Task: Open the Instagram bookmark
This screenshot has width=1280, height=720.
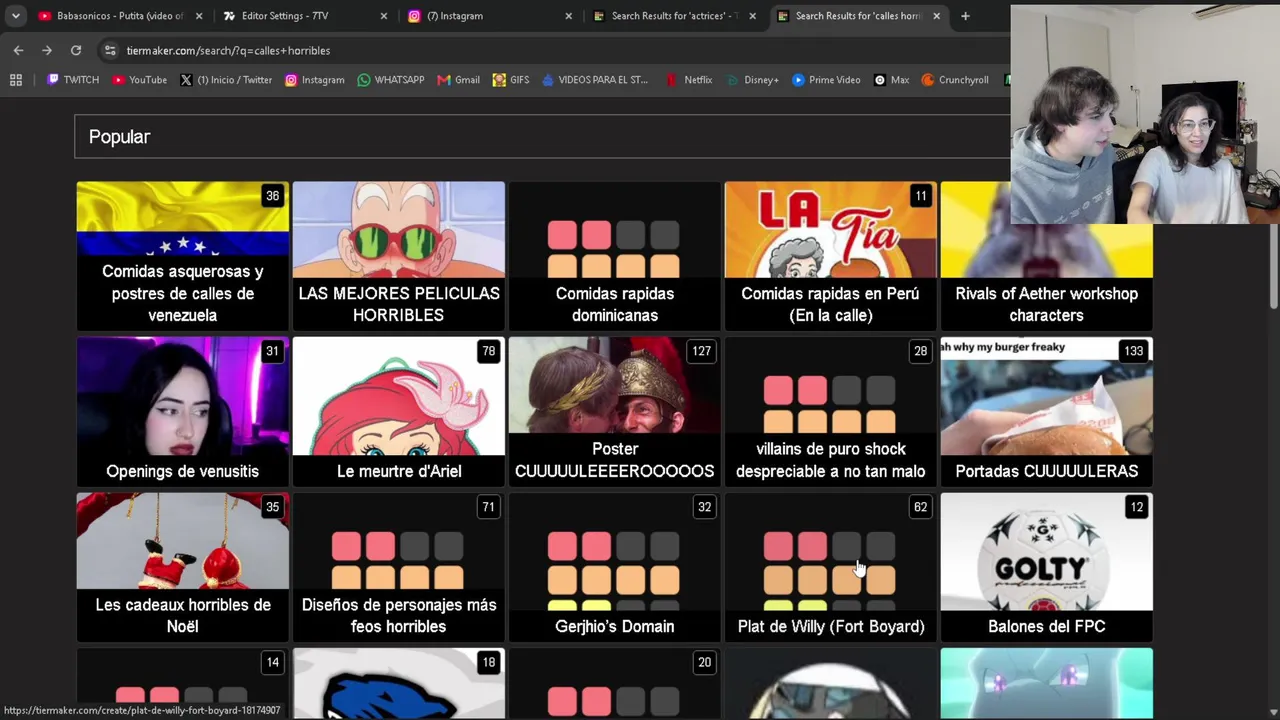Action: pyautogui.click(x=315, y=80)
